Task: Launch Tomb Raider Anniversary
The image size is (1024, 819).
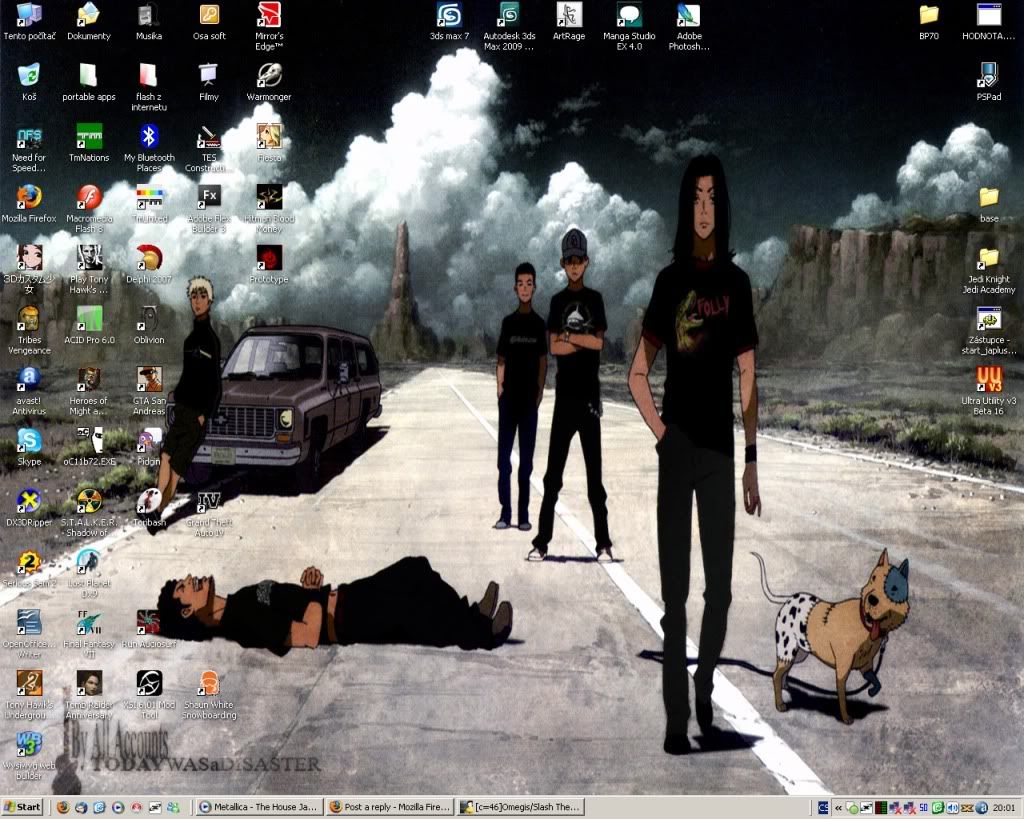Action: [x=89, y=696]
